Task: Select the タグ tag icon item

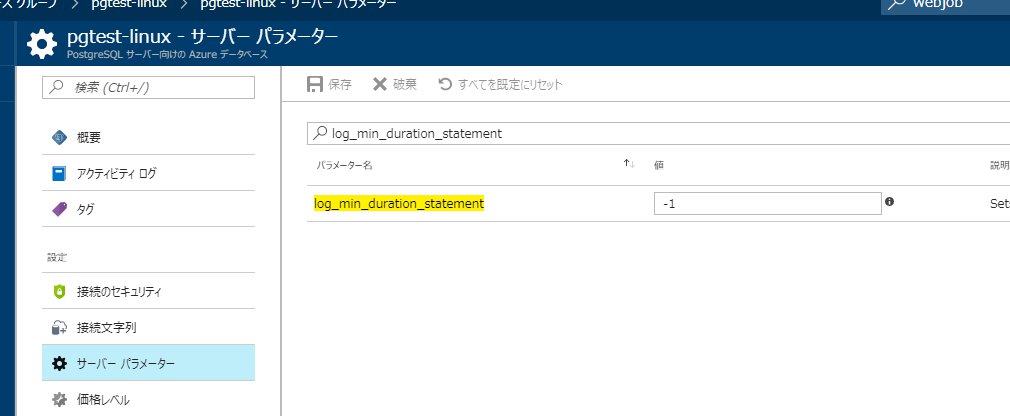Action: pos(85,209)
